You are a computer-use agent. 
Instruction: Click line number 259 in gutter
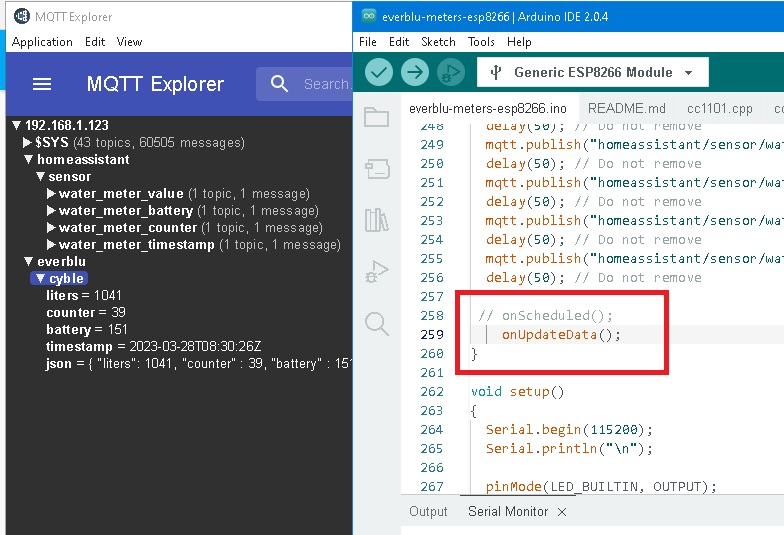tap(432, 334)
